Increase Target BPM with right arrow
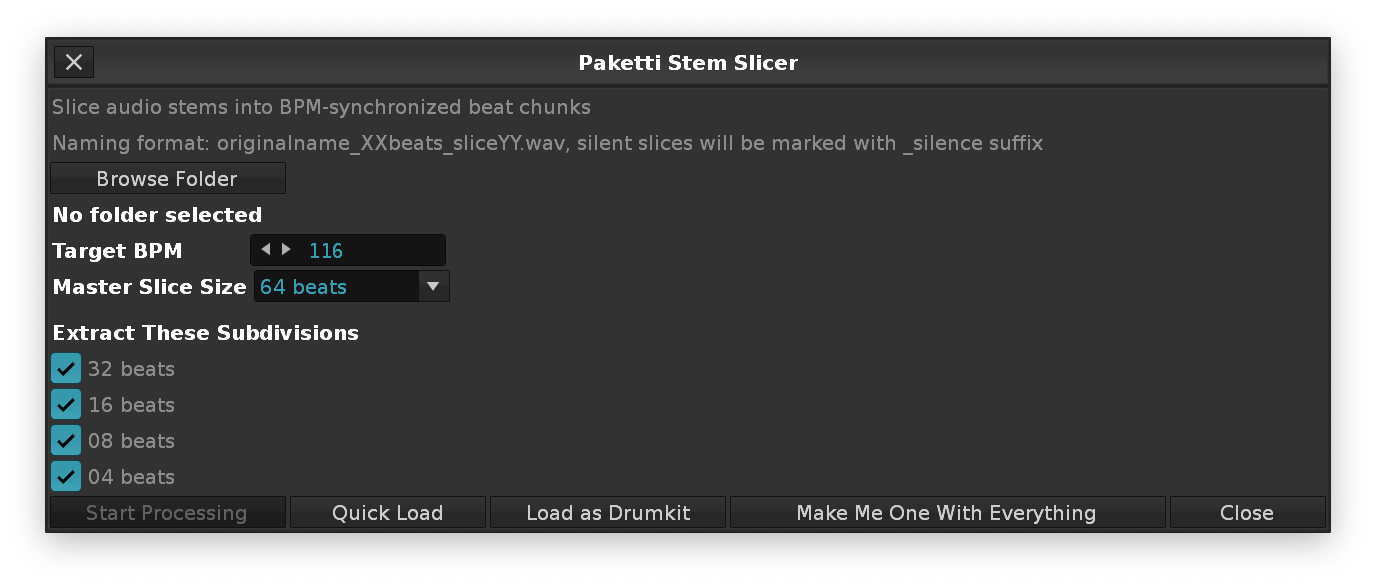 287,249
